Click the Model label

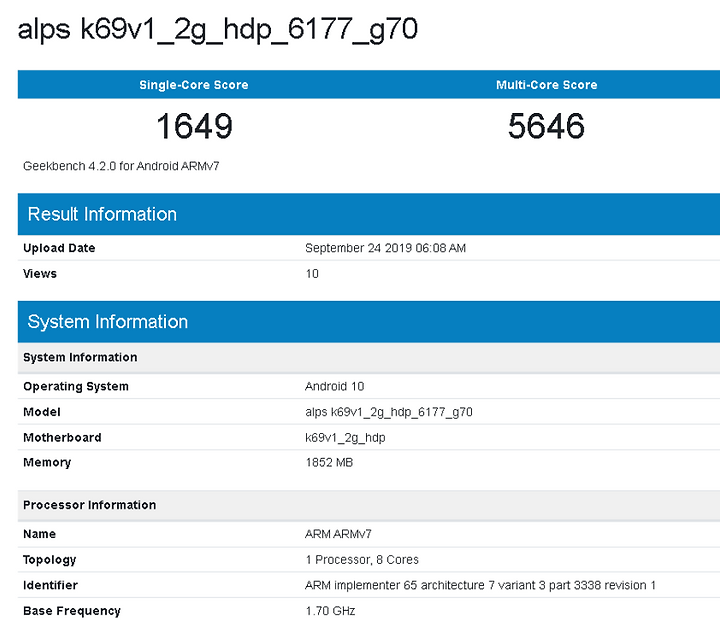pos(42,412)
